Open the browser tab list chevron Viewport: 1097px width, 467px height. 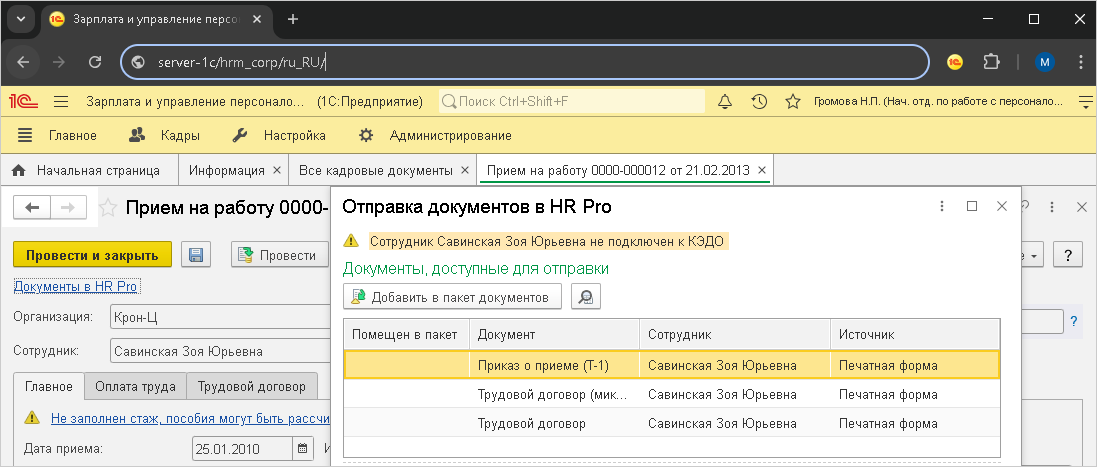[20, 19]
